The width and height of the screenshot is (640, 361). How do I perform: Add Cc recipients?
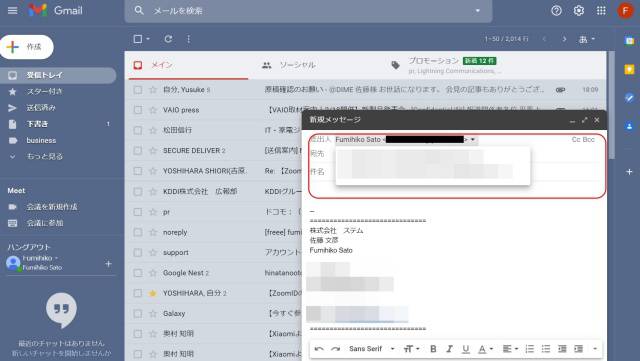(576, 140)
